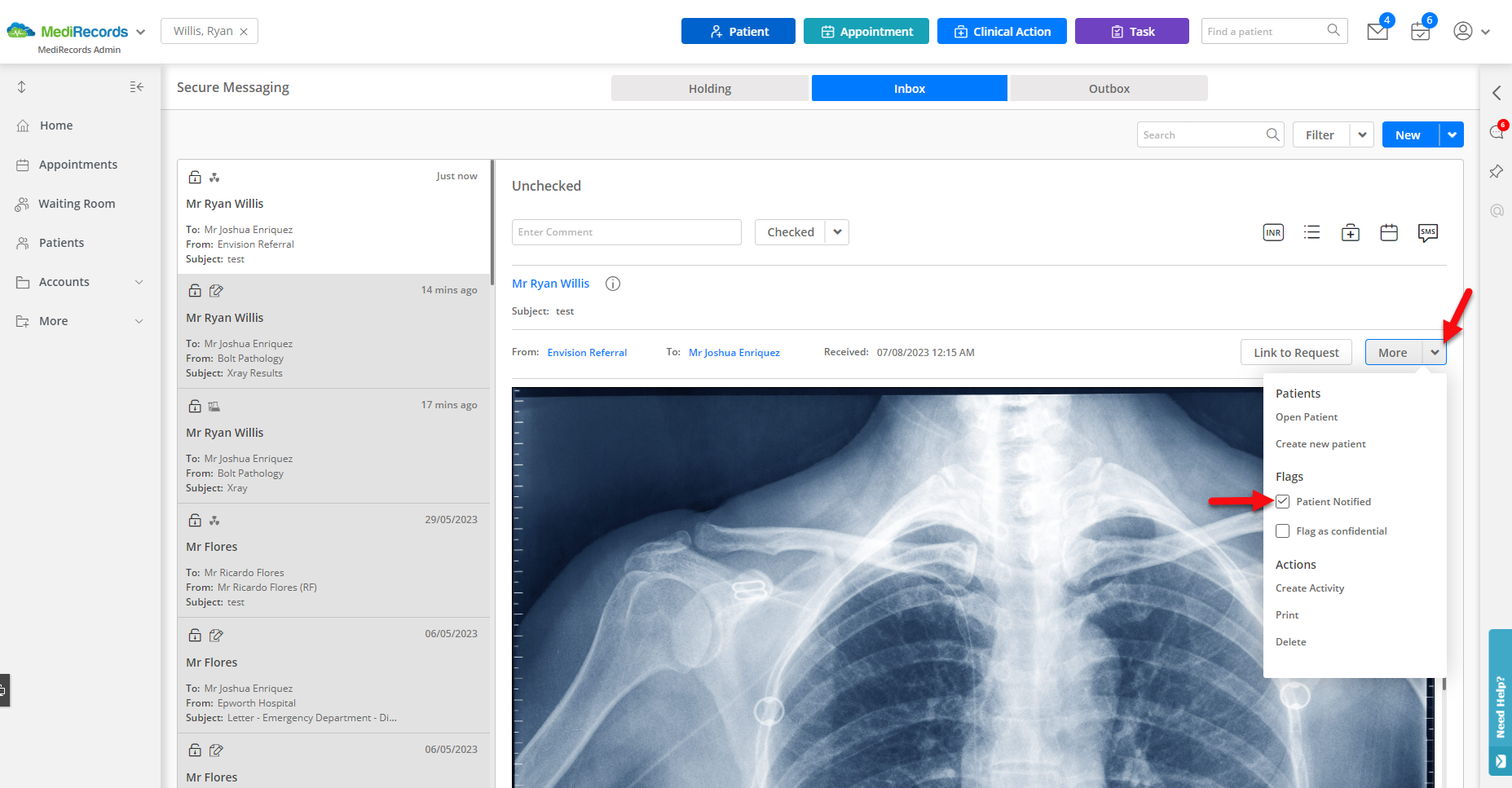1512x788 pixels.
Task: Open the Epworth Hospital Emergency Department letter message
Action: (x=334, y=676)
